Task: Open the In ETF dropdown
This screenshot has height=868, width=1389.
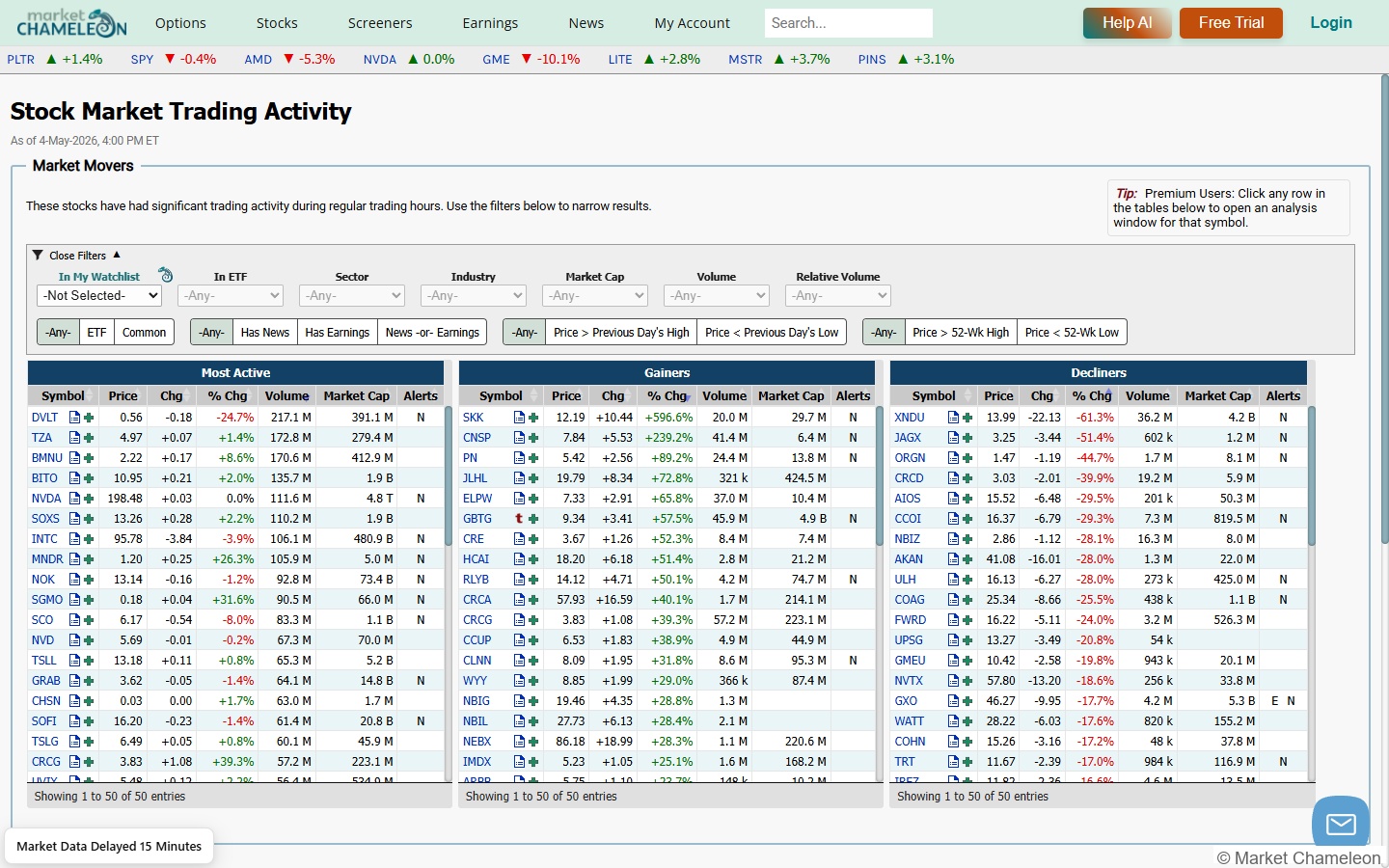Action: [231, 296]
